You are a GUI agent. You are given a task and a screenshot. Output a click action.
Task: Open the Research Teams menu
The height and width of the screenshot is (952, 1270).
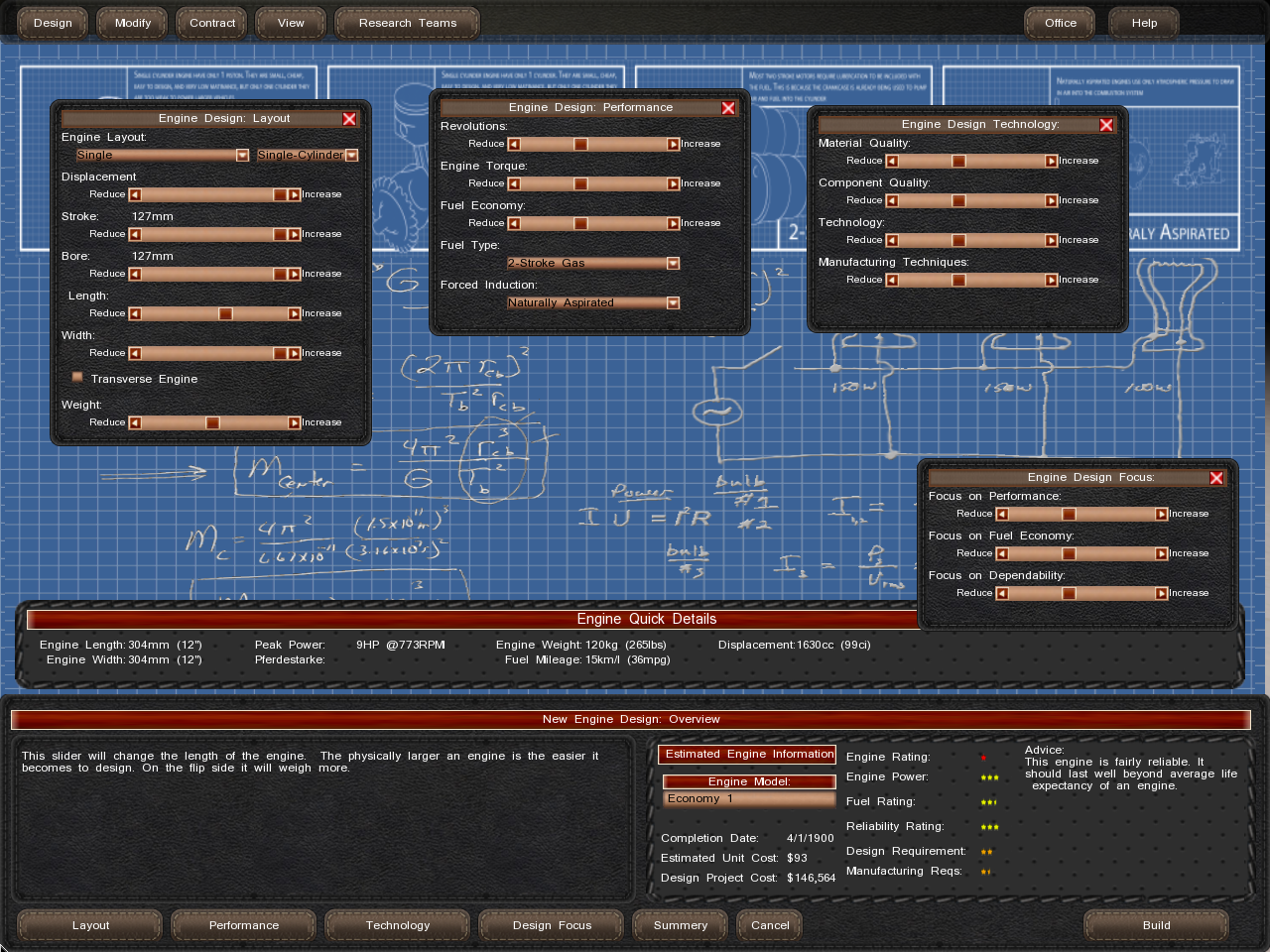click(407, 23)
